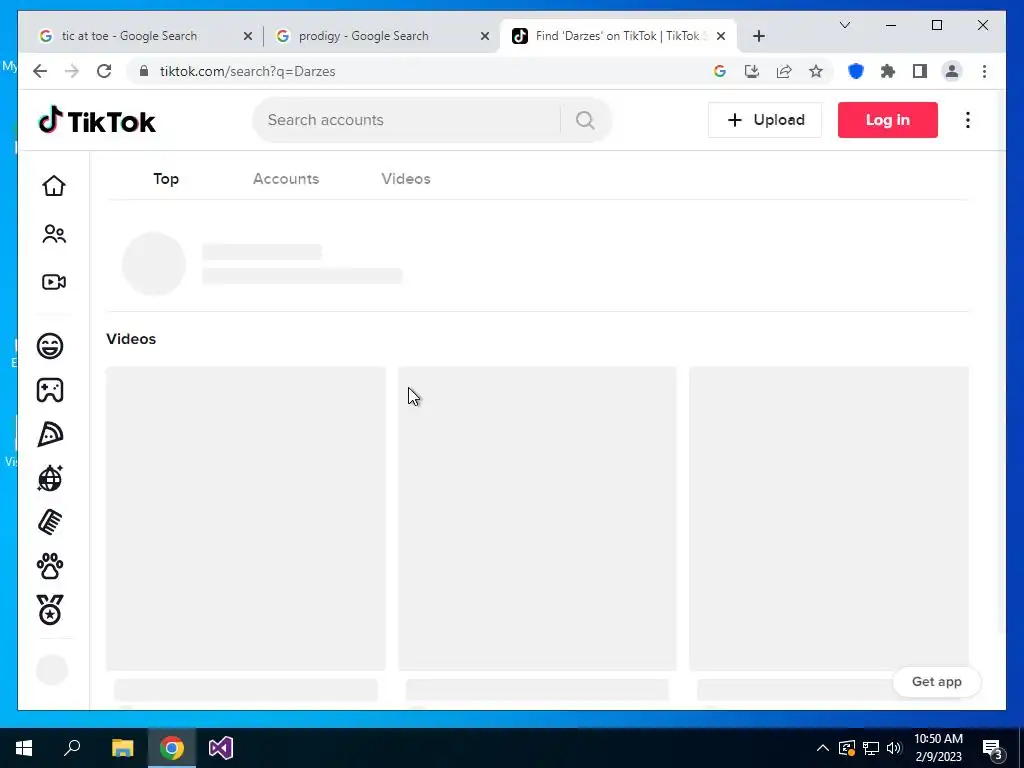The height and width of the screenshot is (768, 1024).
Task: Click the volume speaker tray icon
Action: coord(894,748)
